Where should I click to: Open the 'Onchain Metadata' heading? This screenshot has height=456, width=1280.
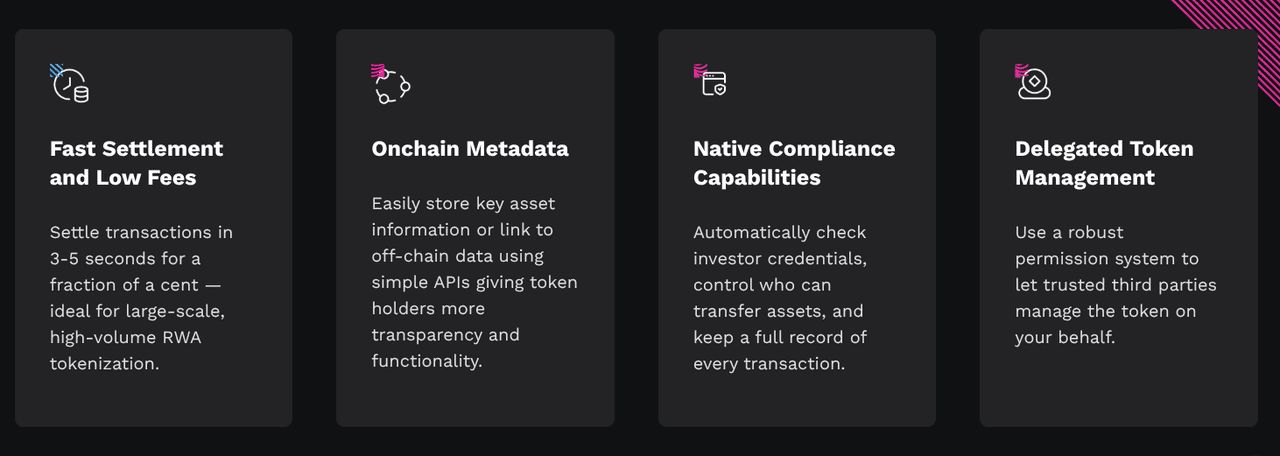click(469, 149)
